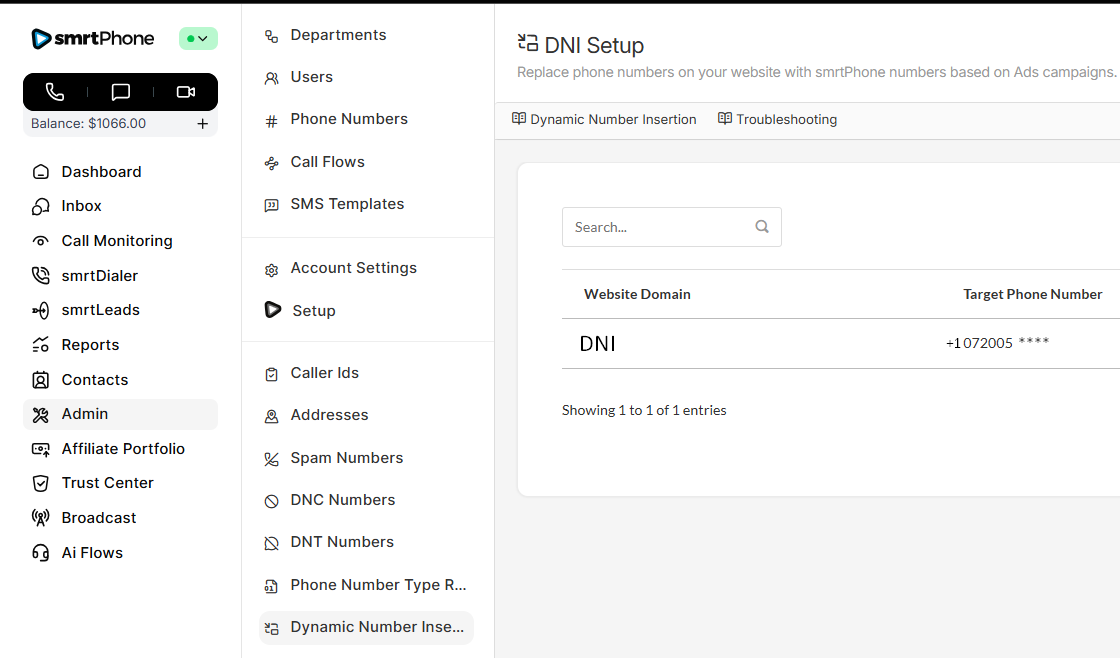Click the smrtPhone logo
The width and height of the screenshot is (1120, 658).
click(93, 39)
